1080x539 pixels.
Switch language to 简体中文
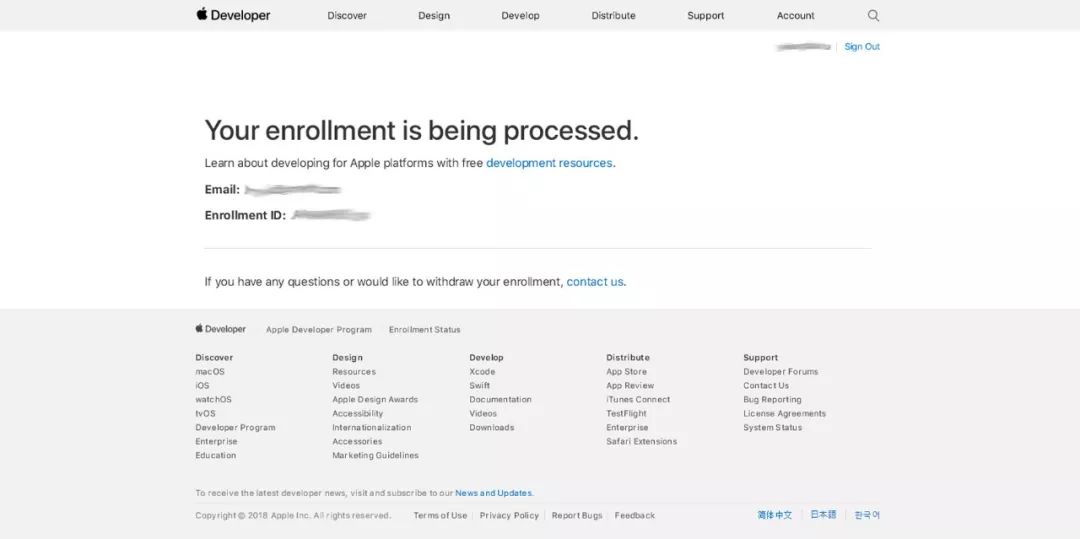pyautogui.click(x=775, y=515)
